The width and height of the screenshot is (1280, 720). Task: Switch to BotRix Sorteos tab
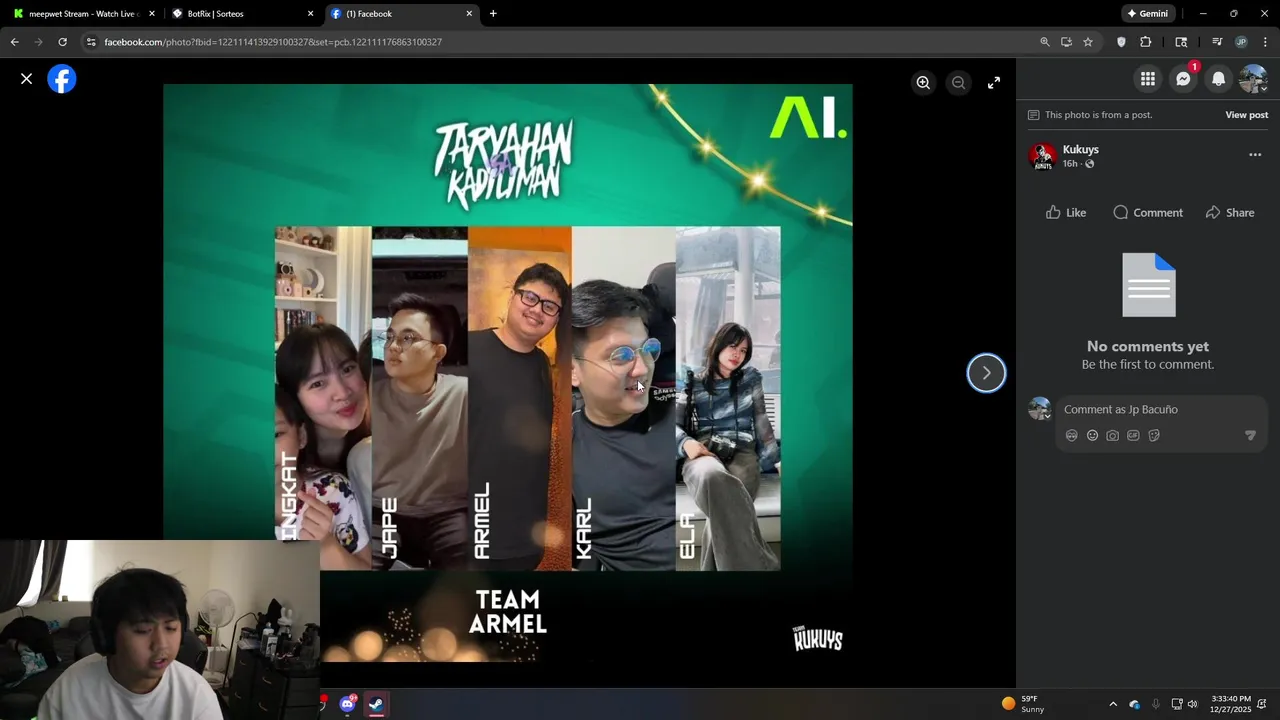tap(240, 14)
